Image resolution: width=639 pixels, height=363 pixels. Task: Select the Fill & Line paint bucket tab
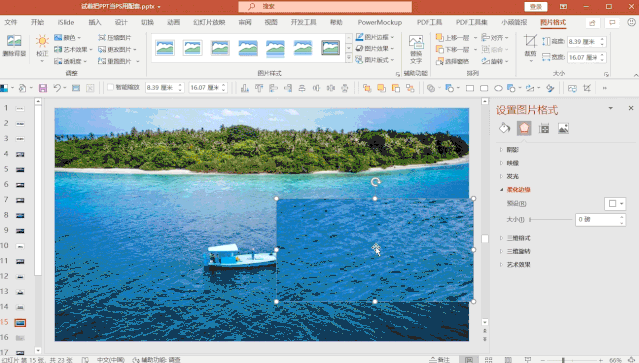coord(504,128)
